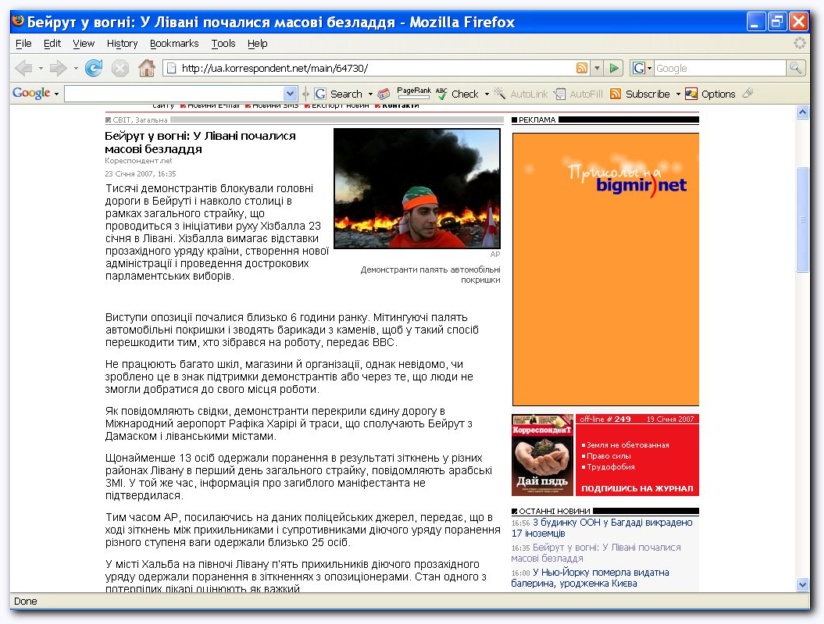The width and height of the screenshot is (824, 624).
Task: Open the Back history dropdown arrow
Action: [40, 68]
